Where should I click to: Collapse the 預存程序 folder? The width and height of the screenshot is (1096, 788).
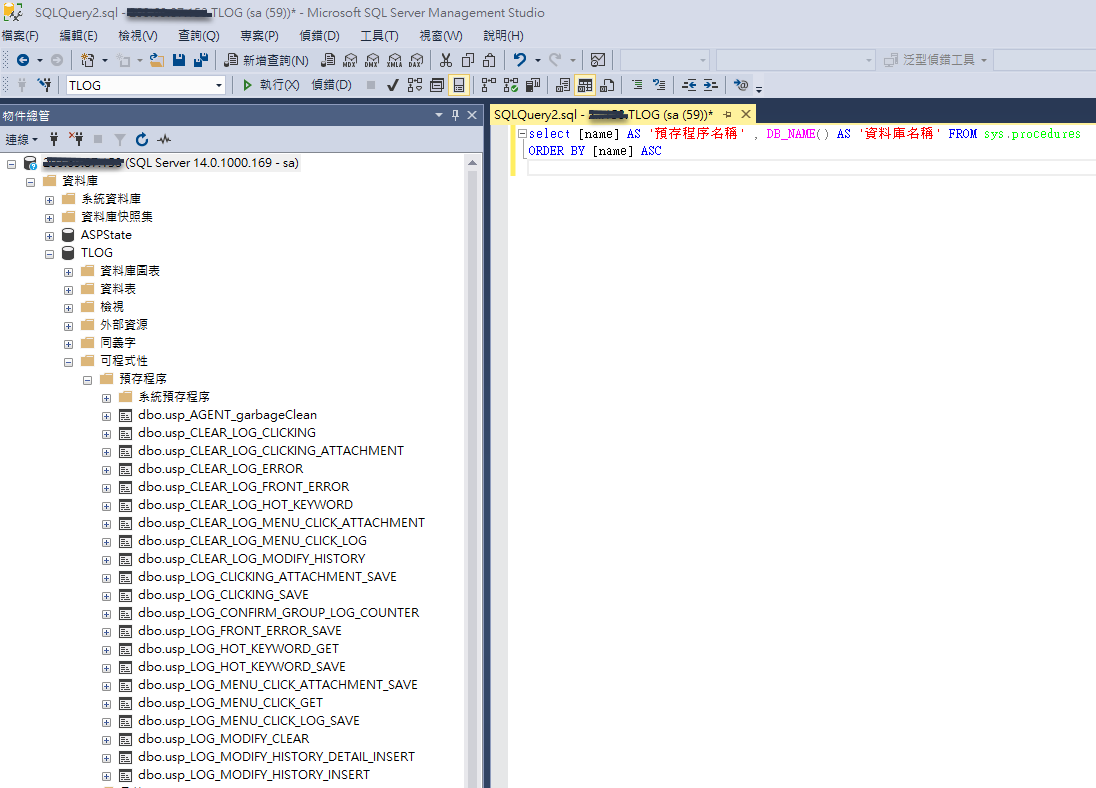pos(87,380)
